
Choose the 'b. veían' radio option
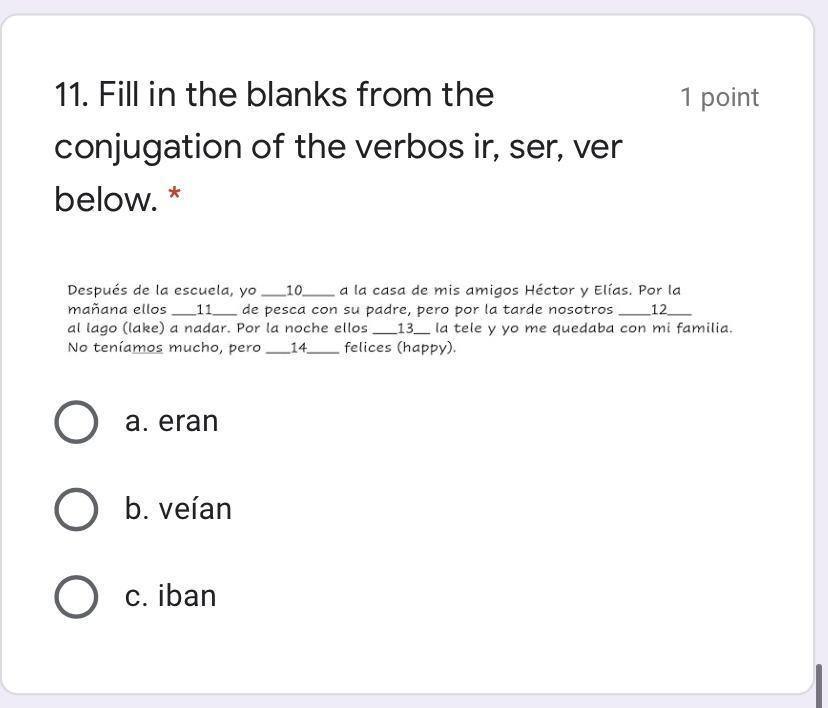76,509
